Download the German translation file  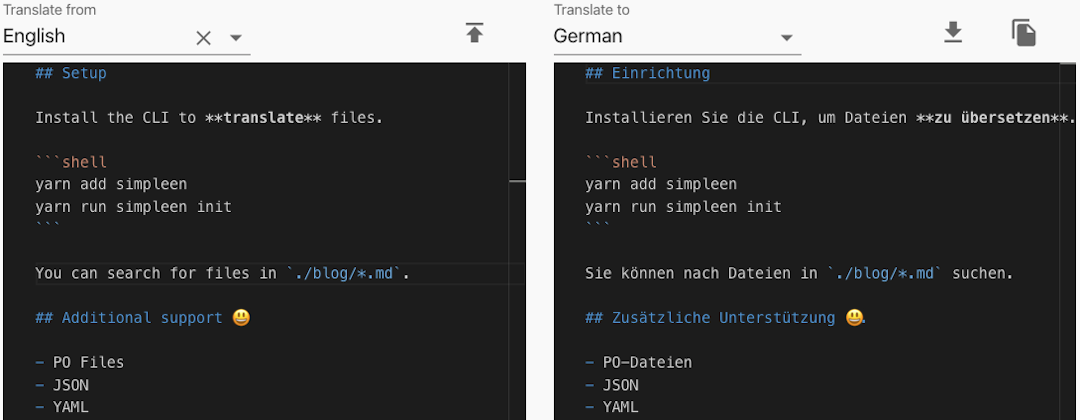(953, 33)
